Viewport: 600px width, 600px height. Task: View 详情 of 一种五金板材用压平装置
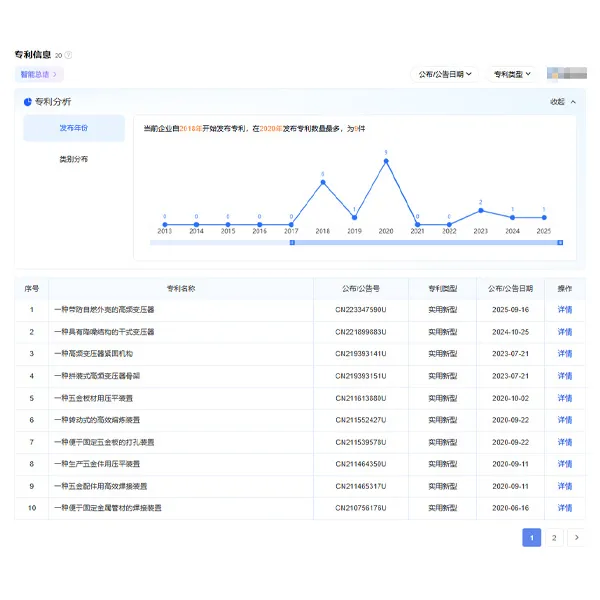(x=565, y=398)
